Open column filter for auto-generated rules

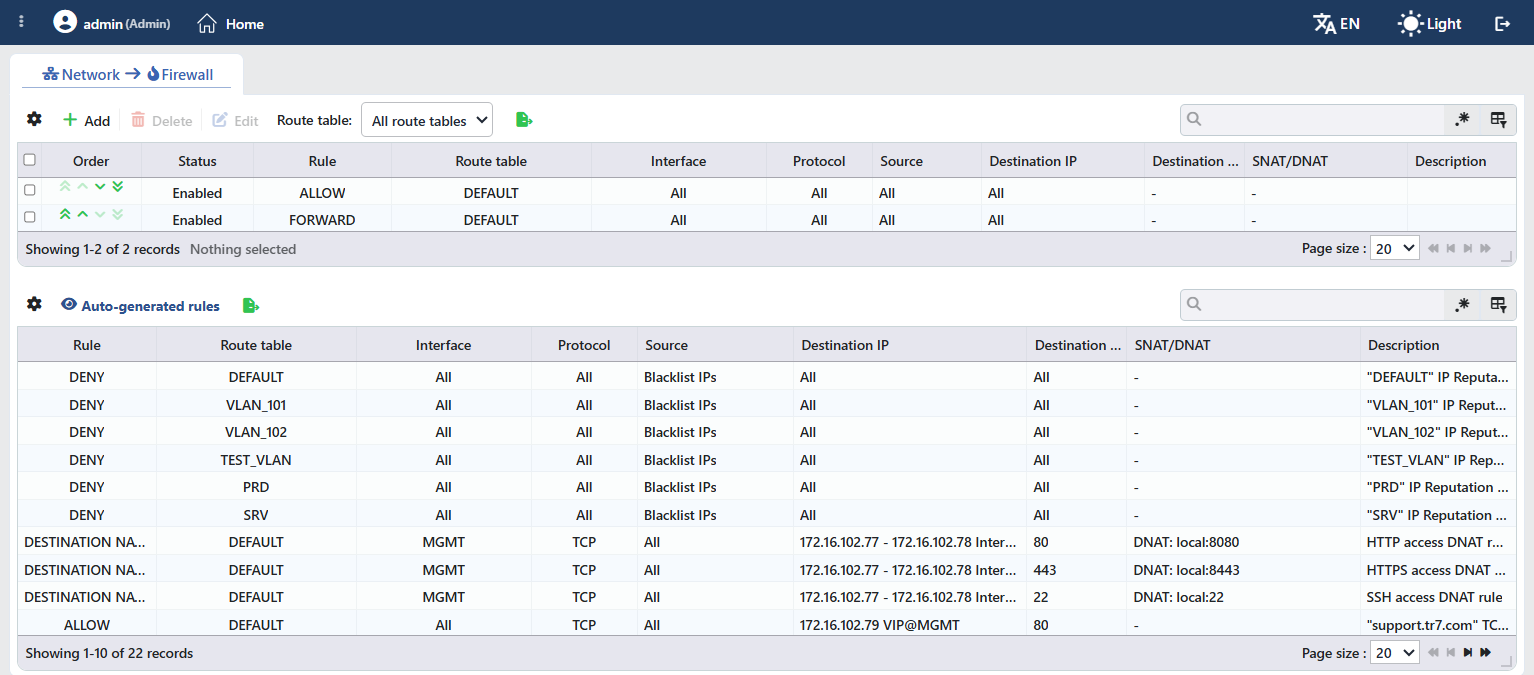(1498, 305)
